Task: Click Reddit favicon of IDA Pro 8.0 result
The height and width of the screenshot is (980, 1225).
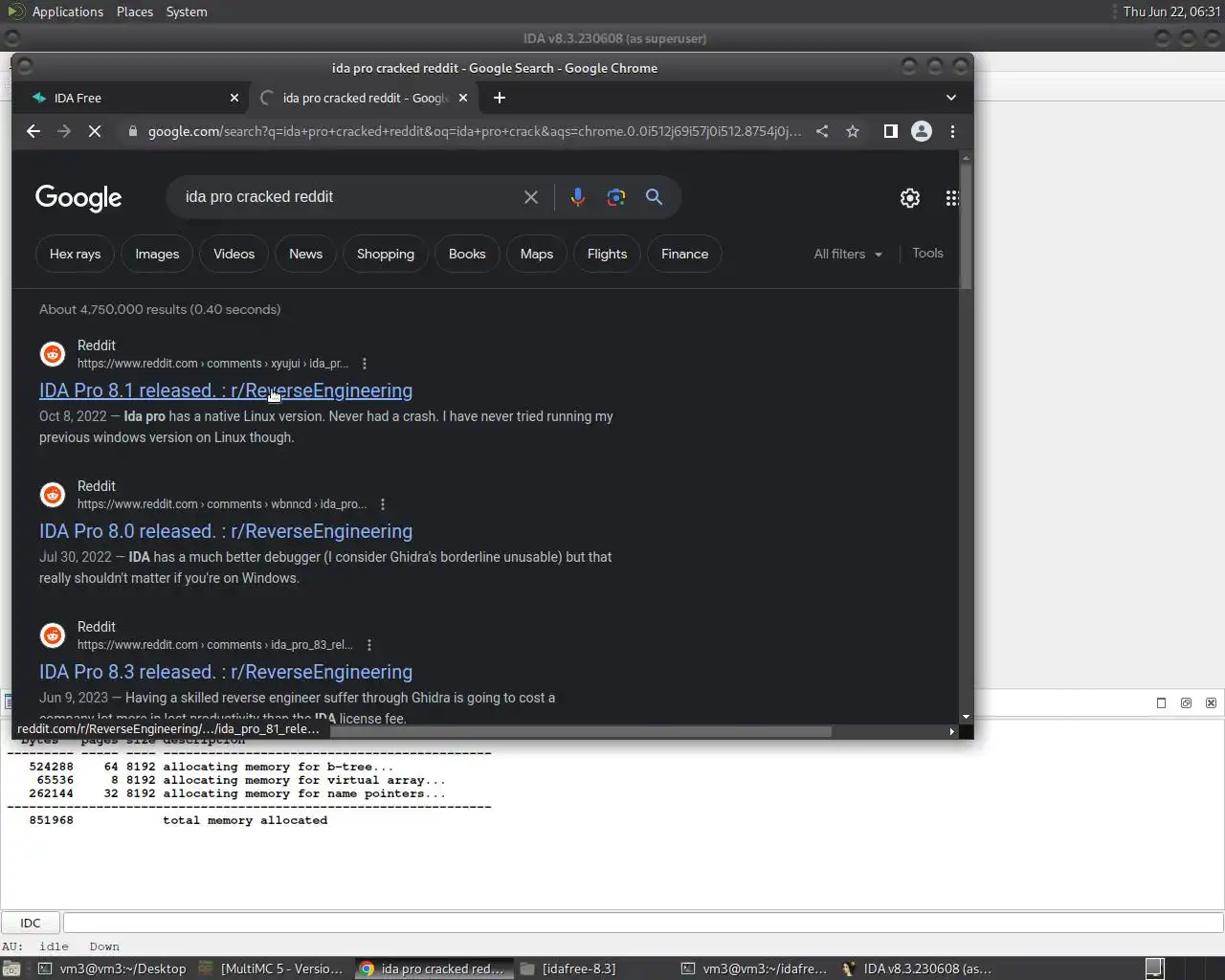Action: pos(53,495)
